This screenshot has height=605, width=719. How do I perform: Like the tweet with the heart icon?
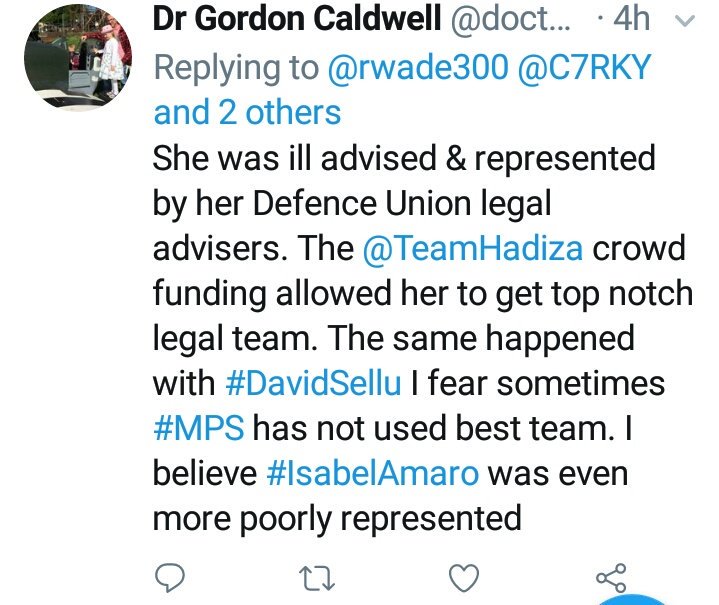pos(464,578)
